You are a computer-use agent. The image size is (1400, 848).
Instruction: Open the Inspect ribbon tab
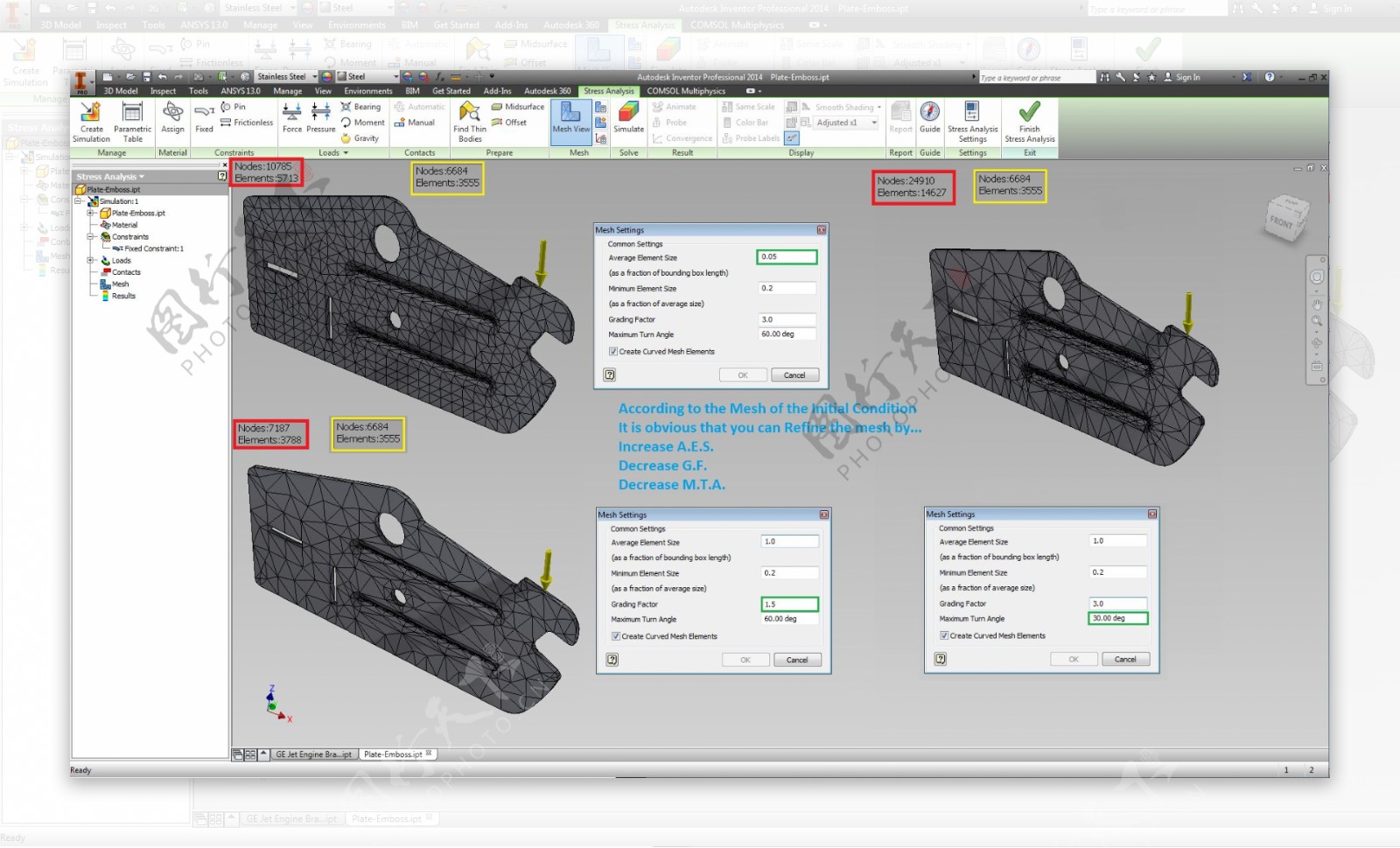click(163, 91)
